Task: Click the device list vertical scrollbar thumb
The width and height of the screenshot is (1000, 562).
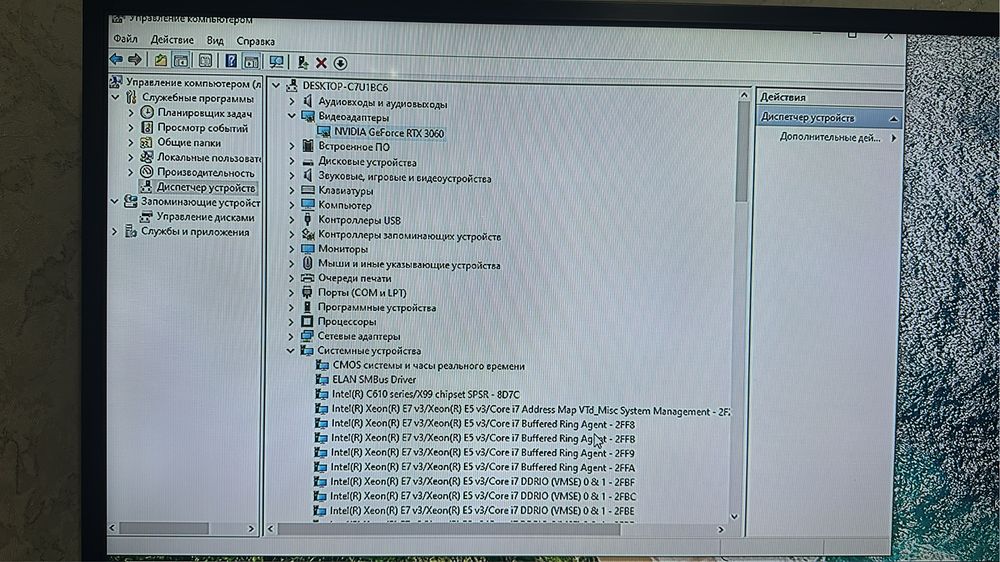Action: [x=741, y=151]
